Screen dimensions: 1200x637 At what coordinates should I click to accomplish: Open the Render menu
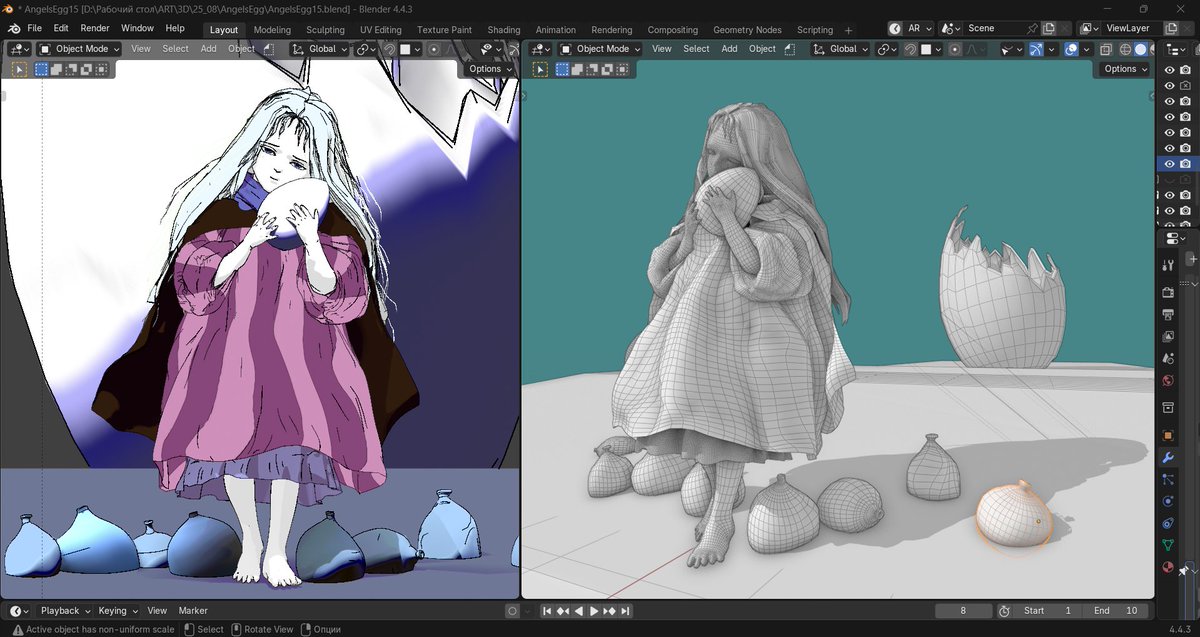tap(95, 28)
